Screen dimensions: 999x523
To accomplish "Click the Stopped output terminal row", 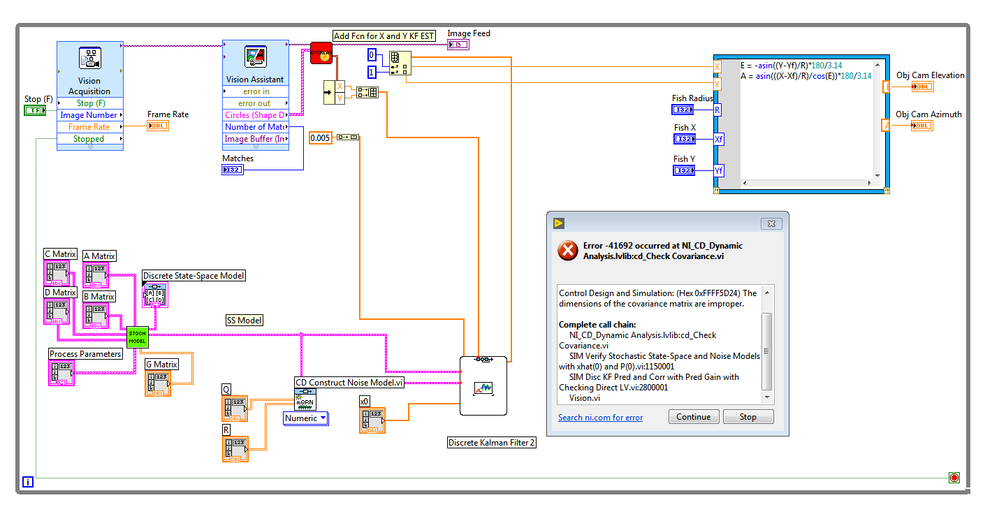I will [90, 138].
